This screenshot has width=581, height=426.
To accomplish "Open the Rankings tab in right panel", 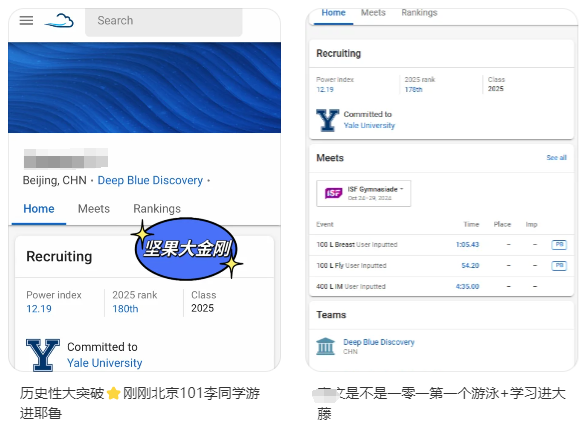I will [x=419, y=13].
